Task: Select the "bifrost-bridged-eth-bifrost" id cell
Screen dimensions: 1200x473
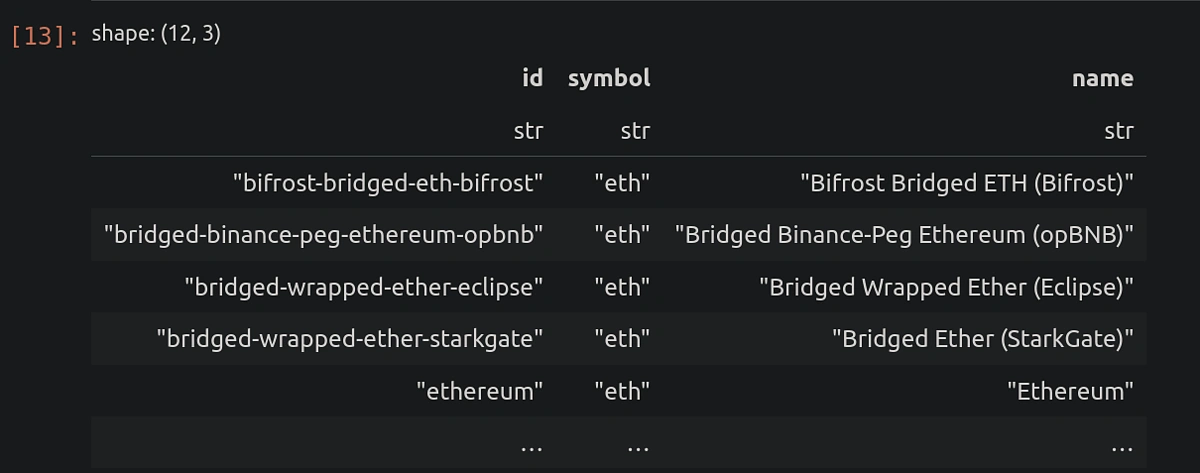Action: 388,183
